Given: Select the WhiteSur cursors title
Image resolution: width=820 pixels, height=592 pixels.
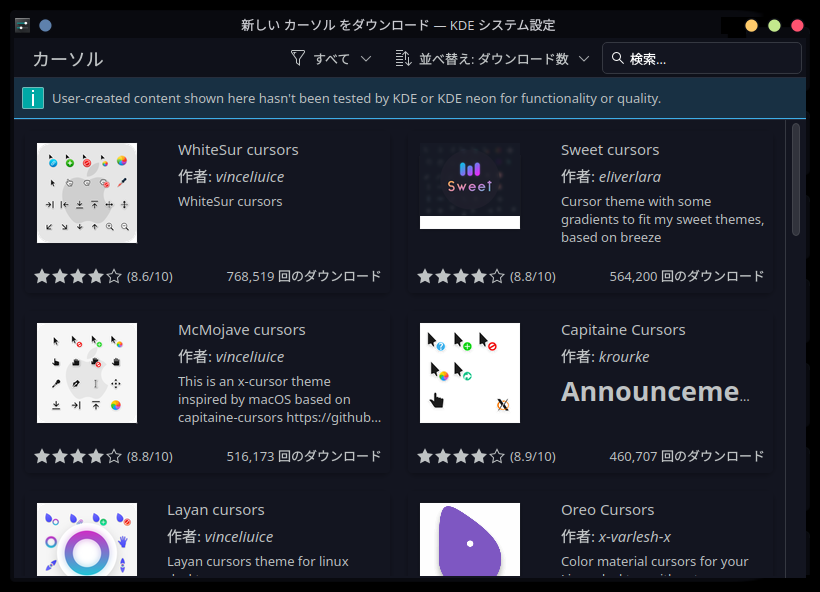Looking at the screenshot, I should coord(238,150).
